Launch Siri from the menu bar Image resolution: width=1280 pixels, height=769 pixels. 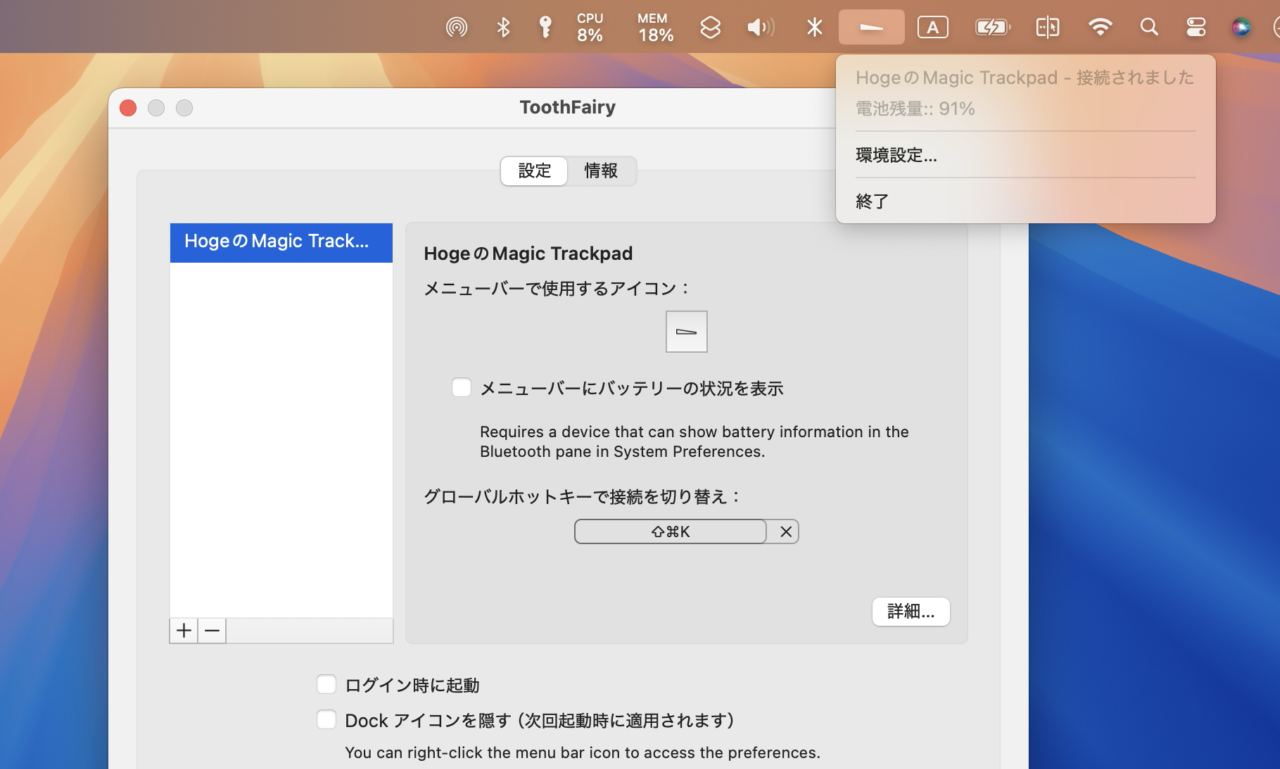tap(1241, 27)
